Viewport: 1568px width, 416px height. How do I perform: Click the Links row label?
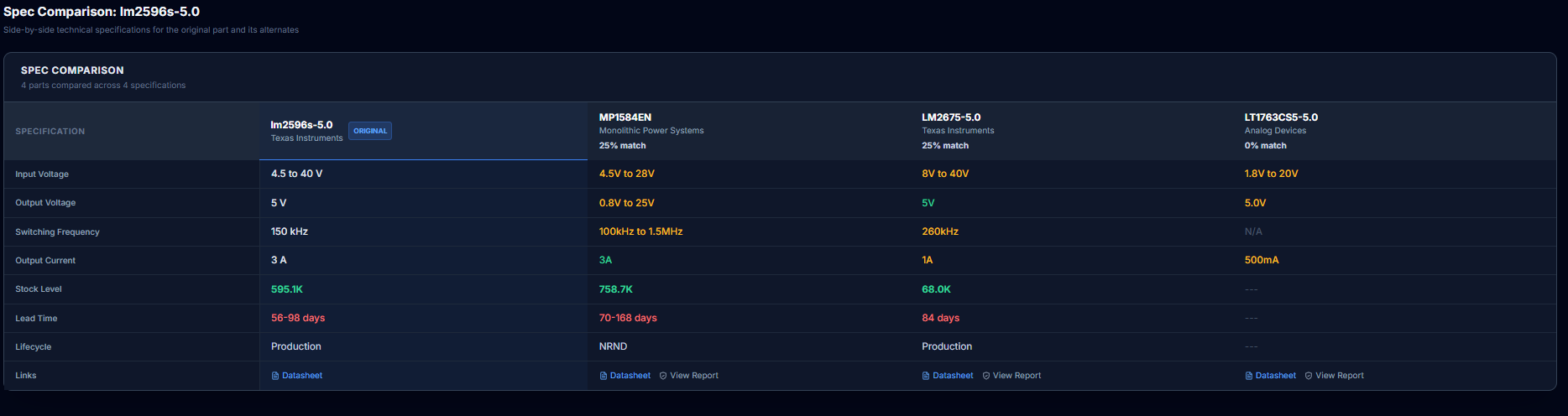coord(26,376)
